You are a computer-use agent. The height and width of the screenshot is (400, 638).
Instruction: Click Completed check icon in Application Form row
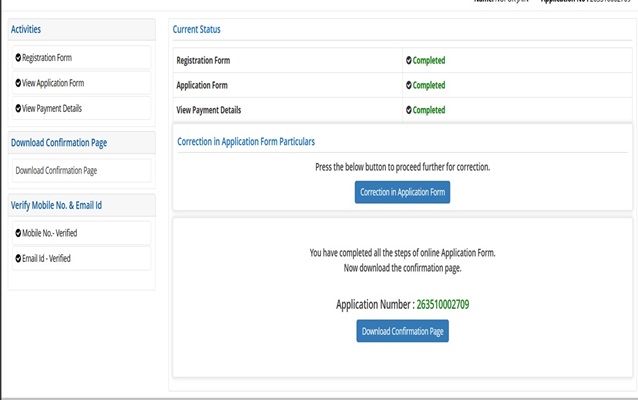[409, 85]
